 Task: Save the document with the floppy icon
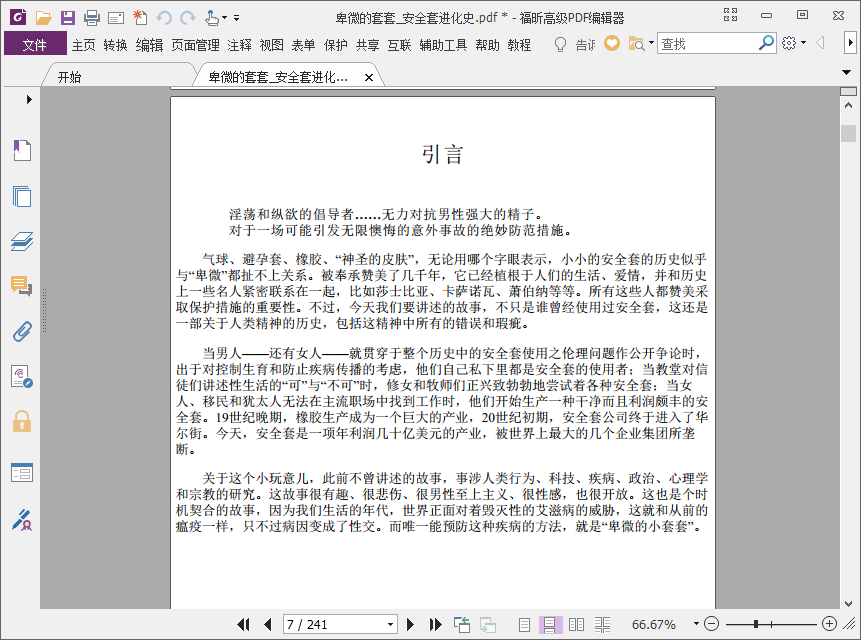[x=68, y=18]
